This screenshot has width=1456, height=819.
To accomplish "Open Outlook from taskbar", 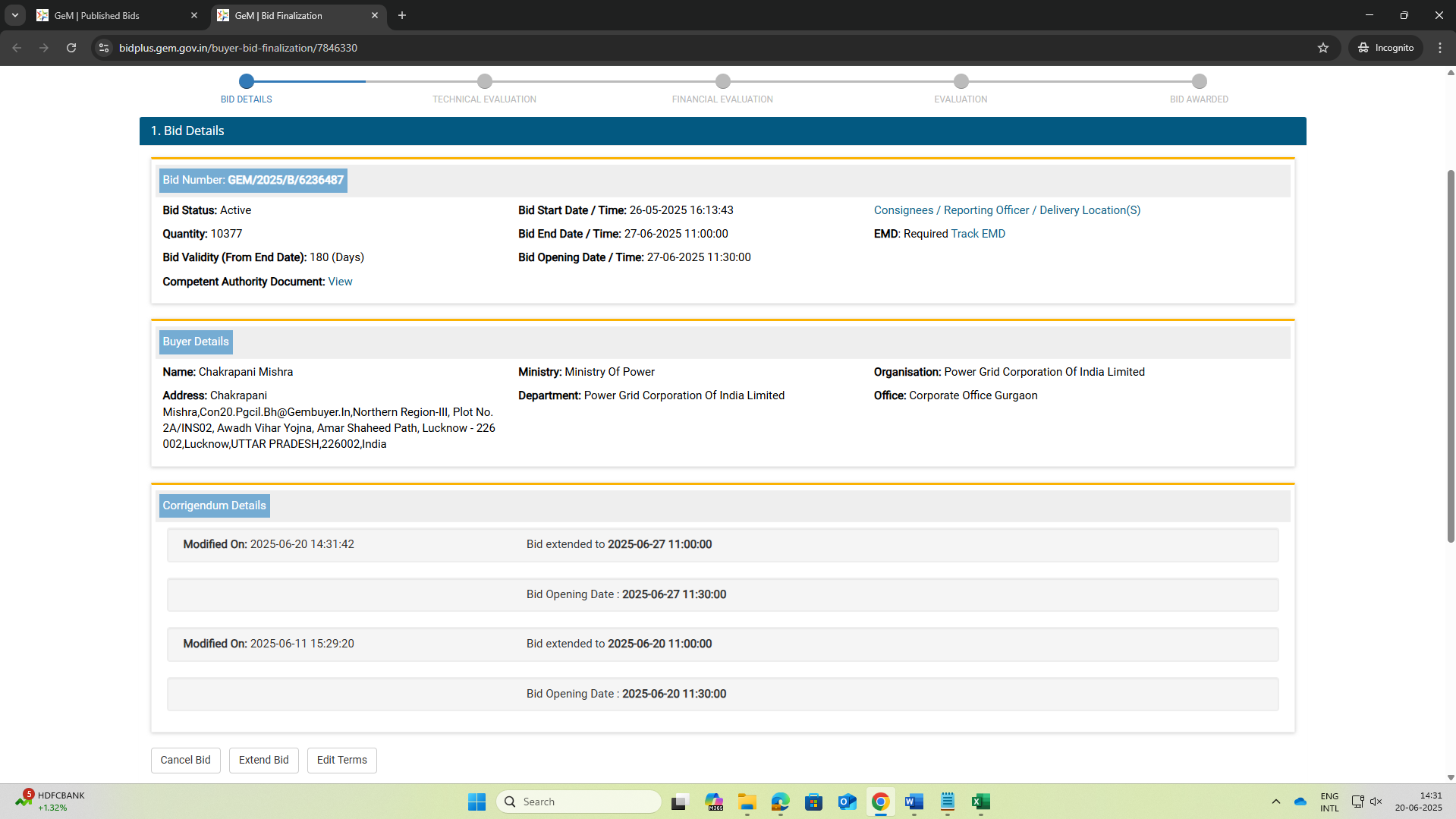I will pyautogui.click(x=847, y=802).
